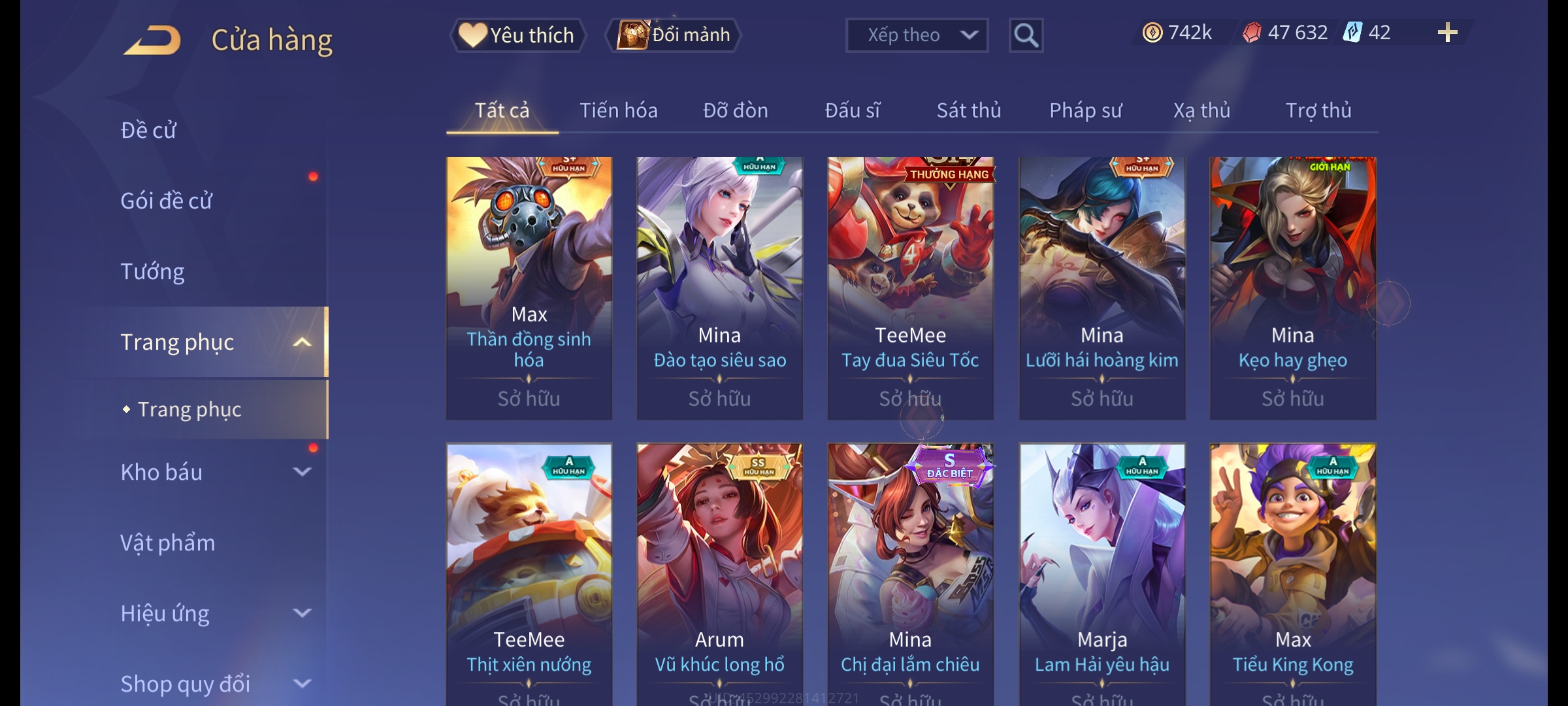
Task: Open the search magnifier icon
Action: (x=1026, y=35)
